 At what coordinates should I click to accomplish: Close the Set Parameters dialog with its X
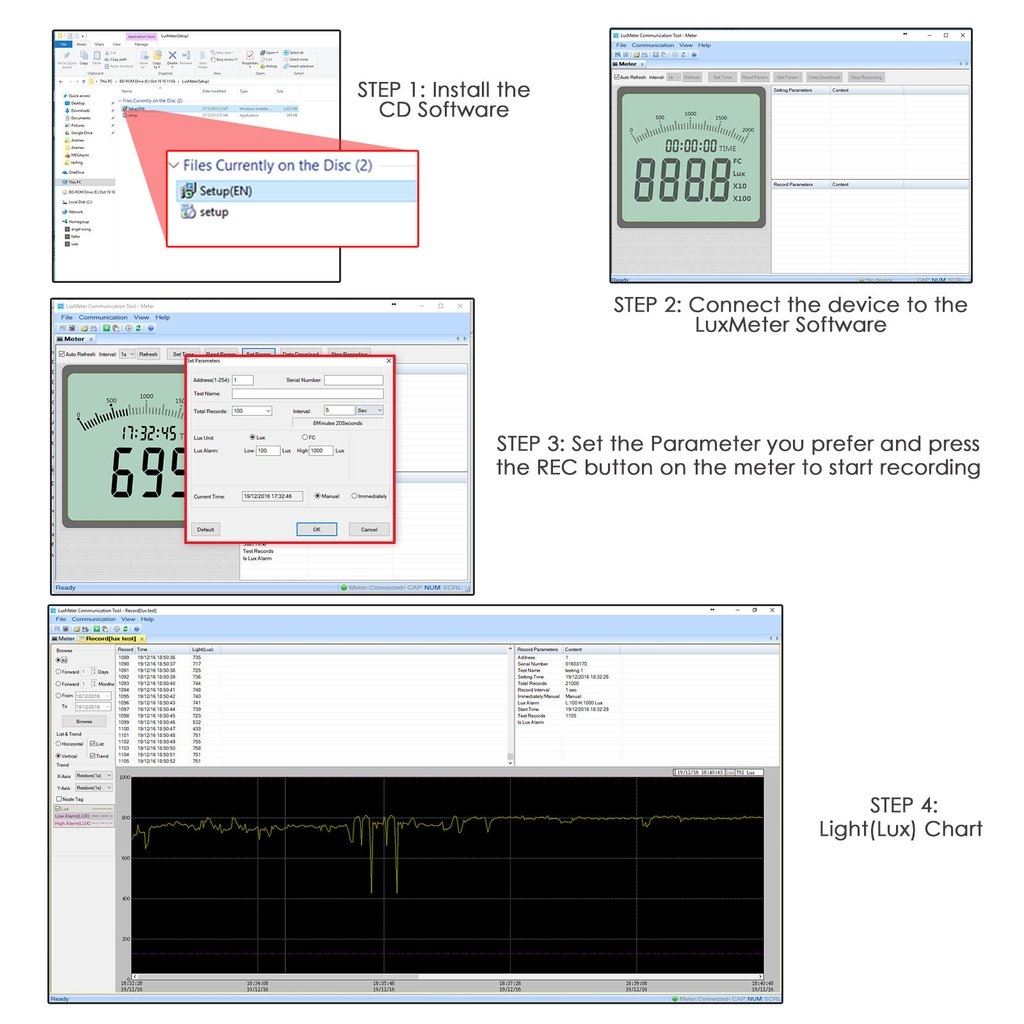389,360
